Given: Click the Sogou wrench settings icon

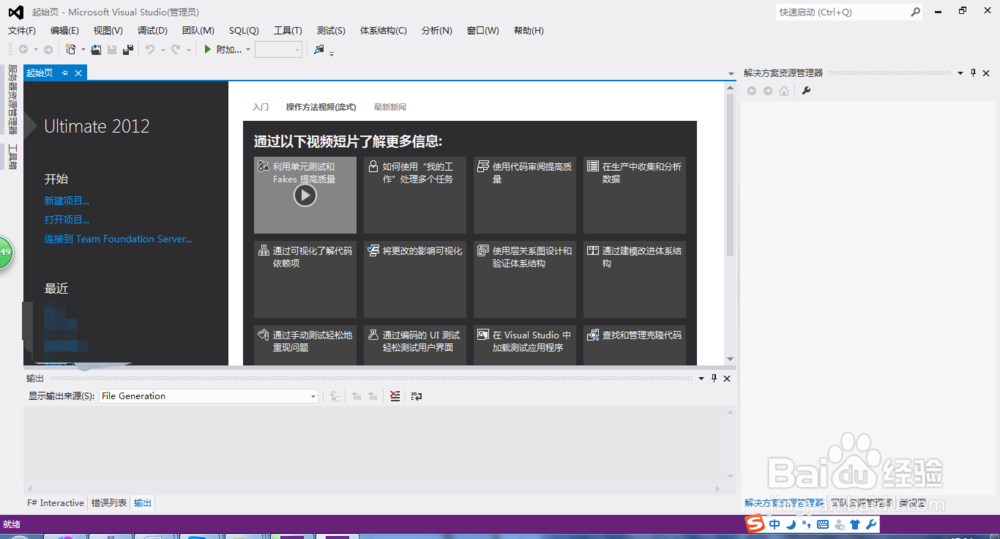Looking at the screenshot, I should click(871, 524).
